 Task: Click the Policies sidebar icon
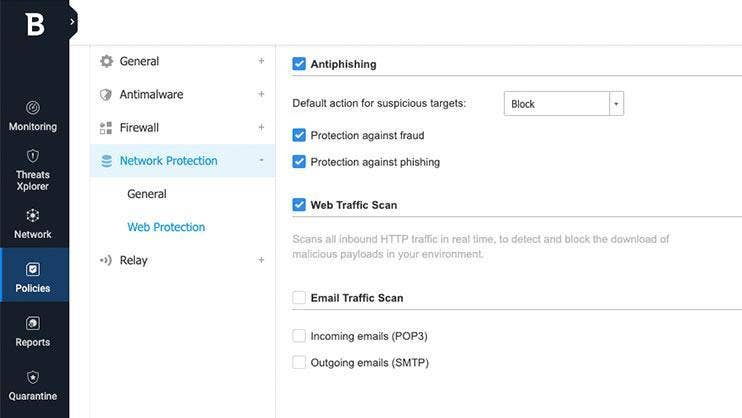point(33,269)
